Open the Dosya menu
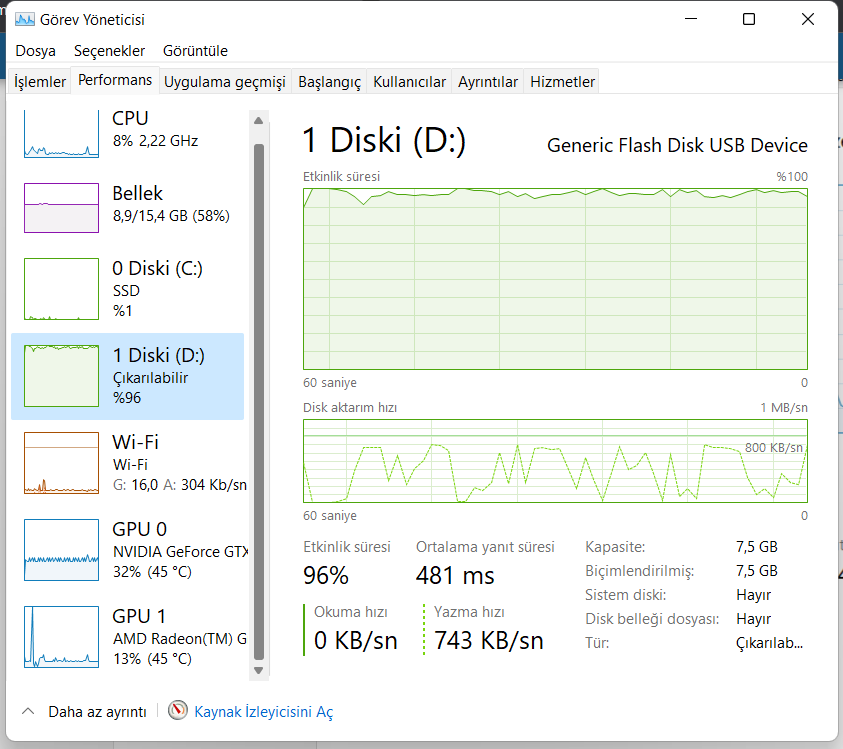The image size is (843, 749). pos(36,51)
